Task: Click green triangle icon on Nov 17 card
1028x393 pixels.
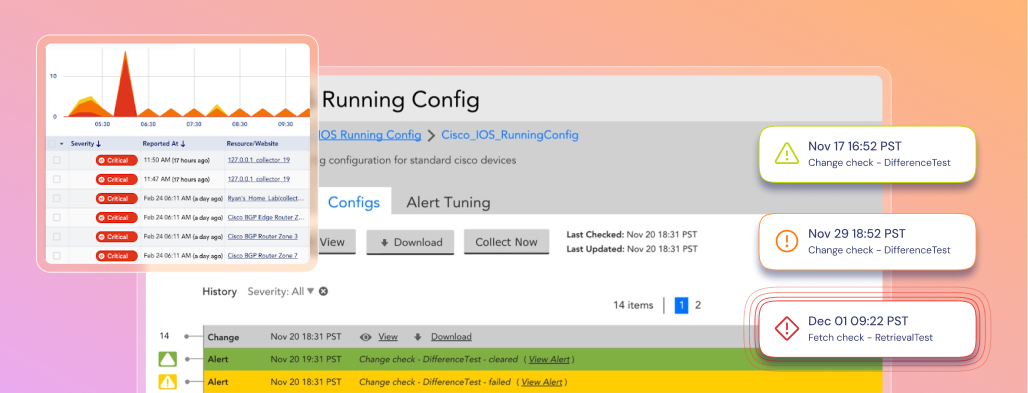Action: click(786, 154)
